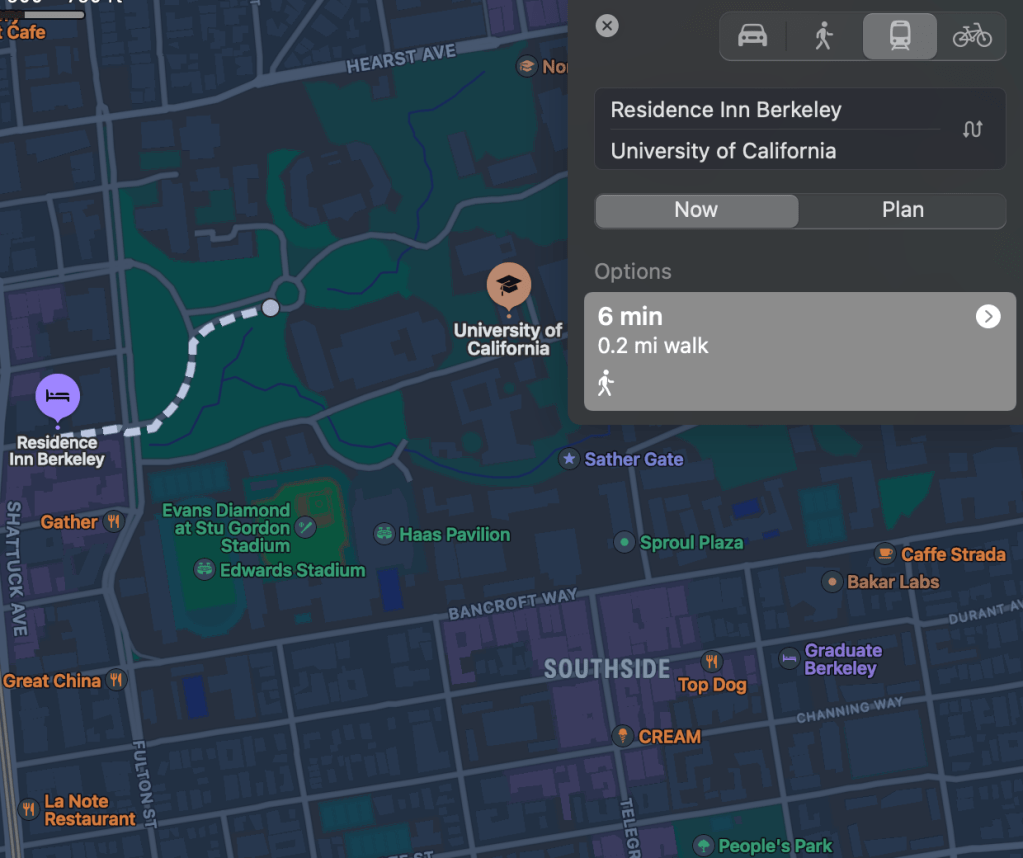
Task: Select the Now departure option
Action: coord(696,210)
